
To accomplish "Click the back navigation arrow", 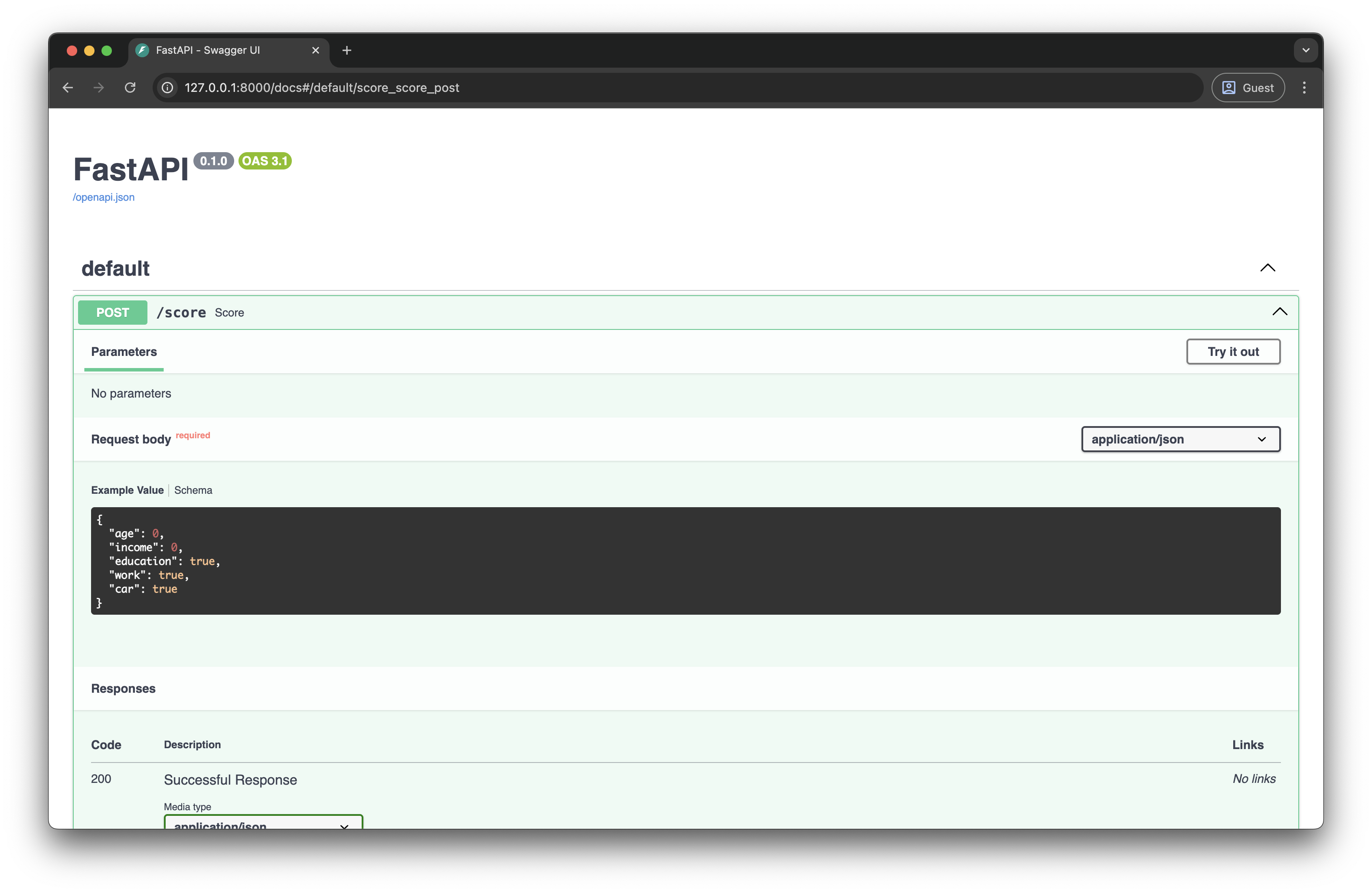I will (68, 88).
